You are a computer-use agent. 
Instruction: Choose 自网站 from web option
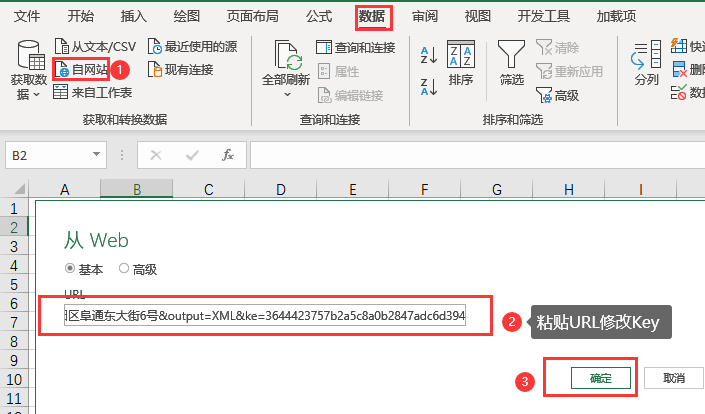pos(81,70)
